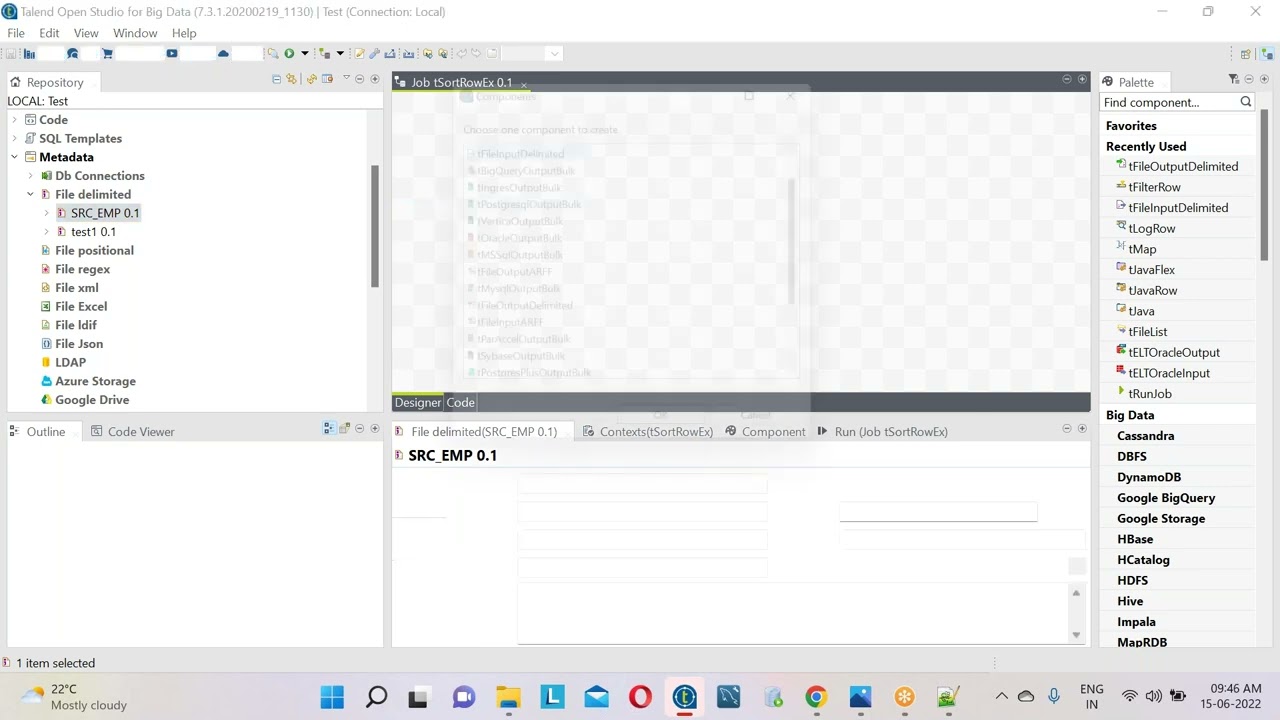Select File positional in Repository tree
Screen dimensions: 1280x720
click(x=94, y=251)
